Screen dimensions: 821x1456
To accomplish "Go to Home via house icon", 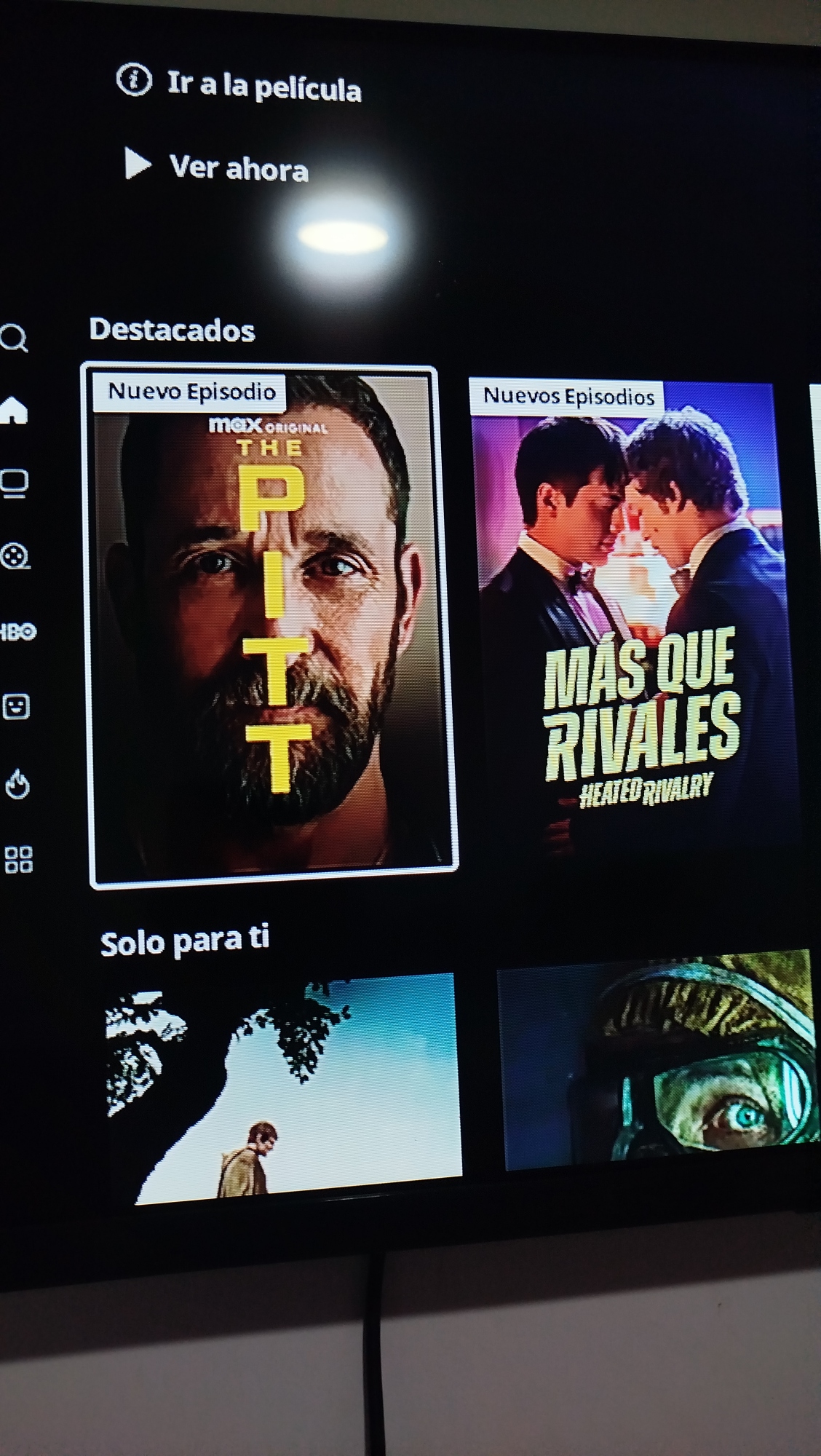I will point(14,410).
